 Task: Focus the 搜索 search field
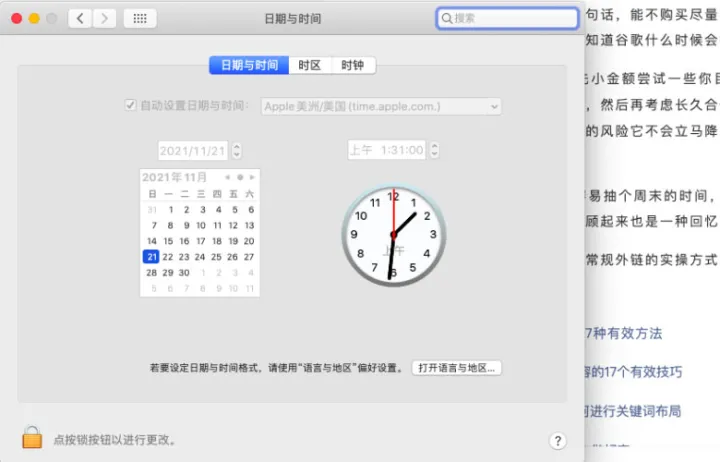pyautogui.click(x=507, y=18)
